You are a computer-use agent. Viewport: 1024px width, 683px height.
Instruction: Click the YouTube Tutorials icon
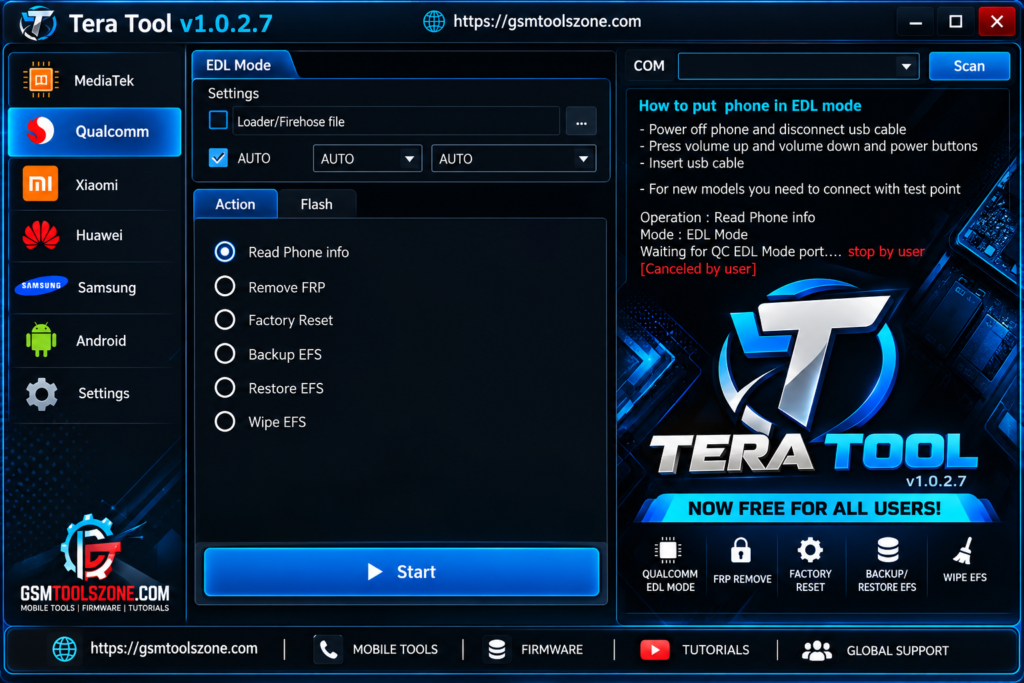(654, 650)
